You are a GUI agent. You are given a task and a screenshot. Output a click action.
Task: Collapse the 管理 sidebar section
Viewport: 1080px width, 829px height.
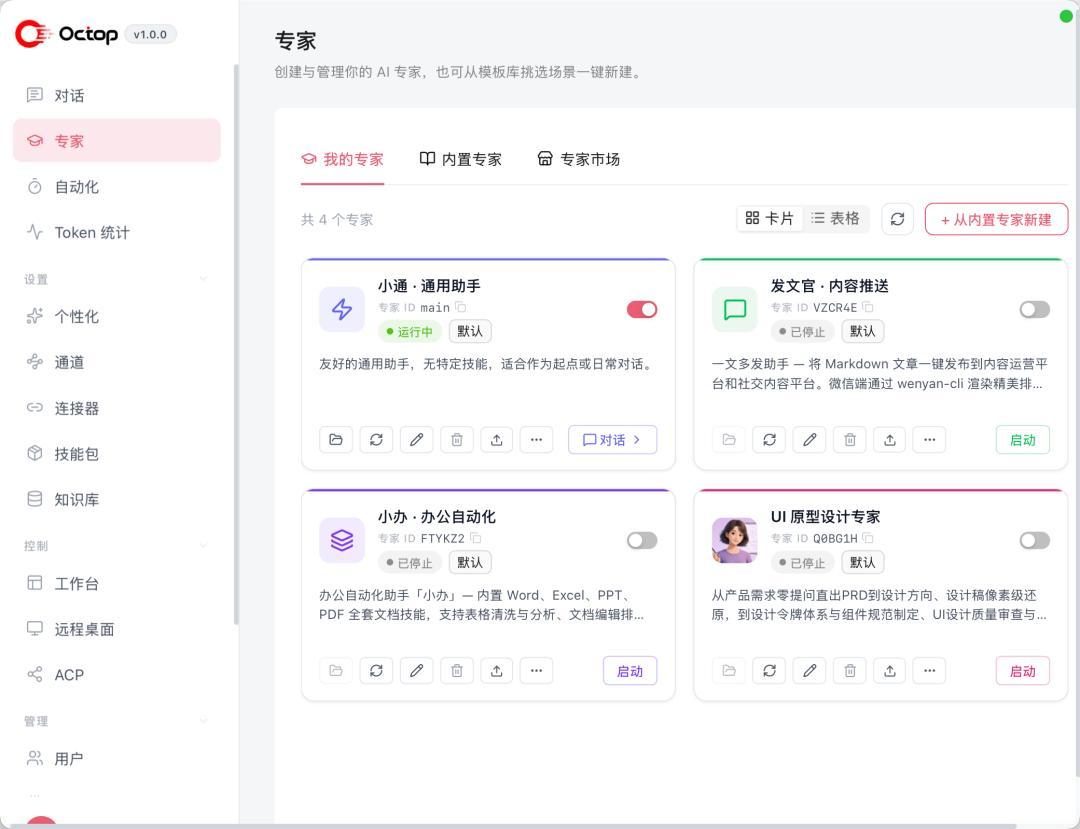pos(203,721)
